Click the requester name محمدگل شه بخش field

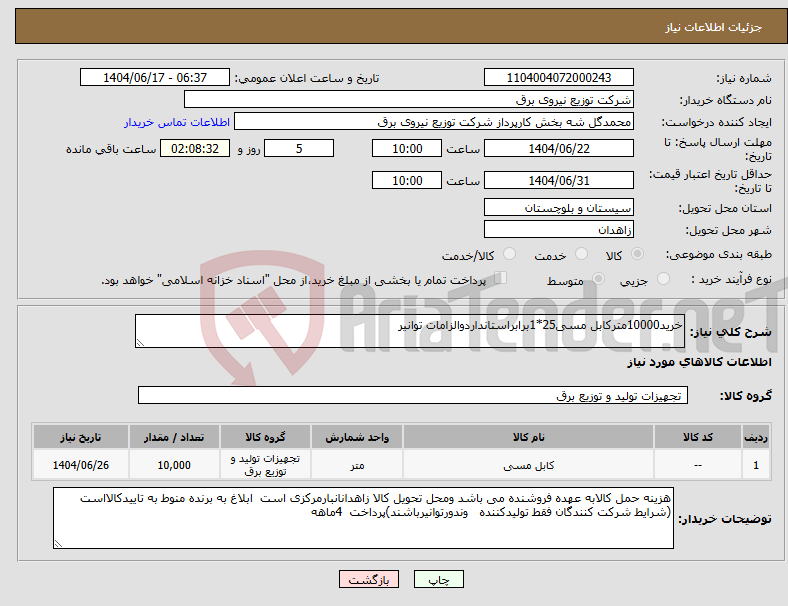434,122
